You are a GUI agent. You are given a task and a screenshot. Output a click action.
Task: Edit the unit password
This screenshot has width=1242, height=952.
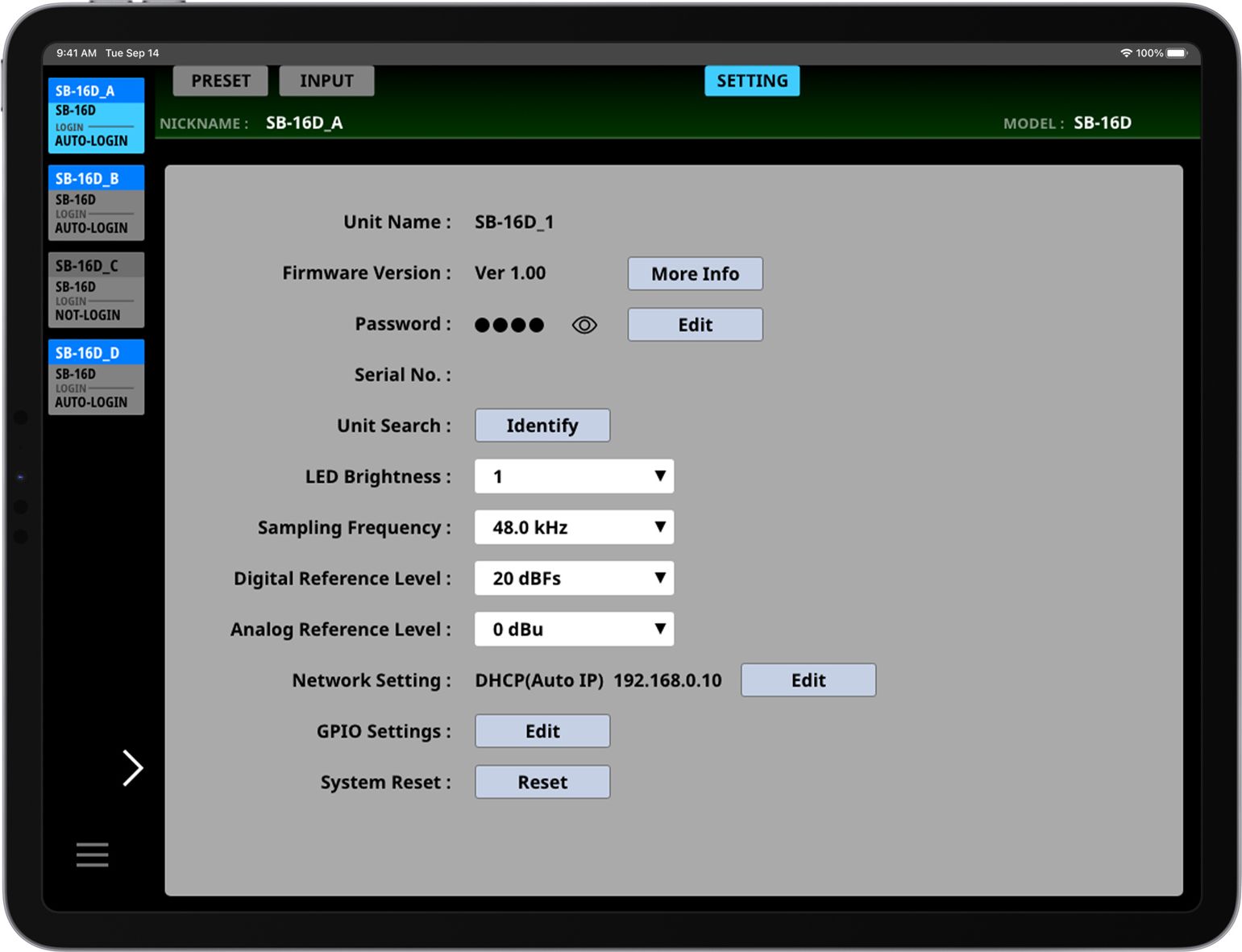pyautogui.click(x=695, y=325)
